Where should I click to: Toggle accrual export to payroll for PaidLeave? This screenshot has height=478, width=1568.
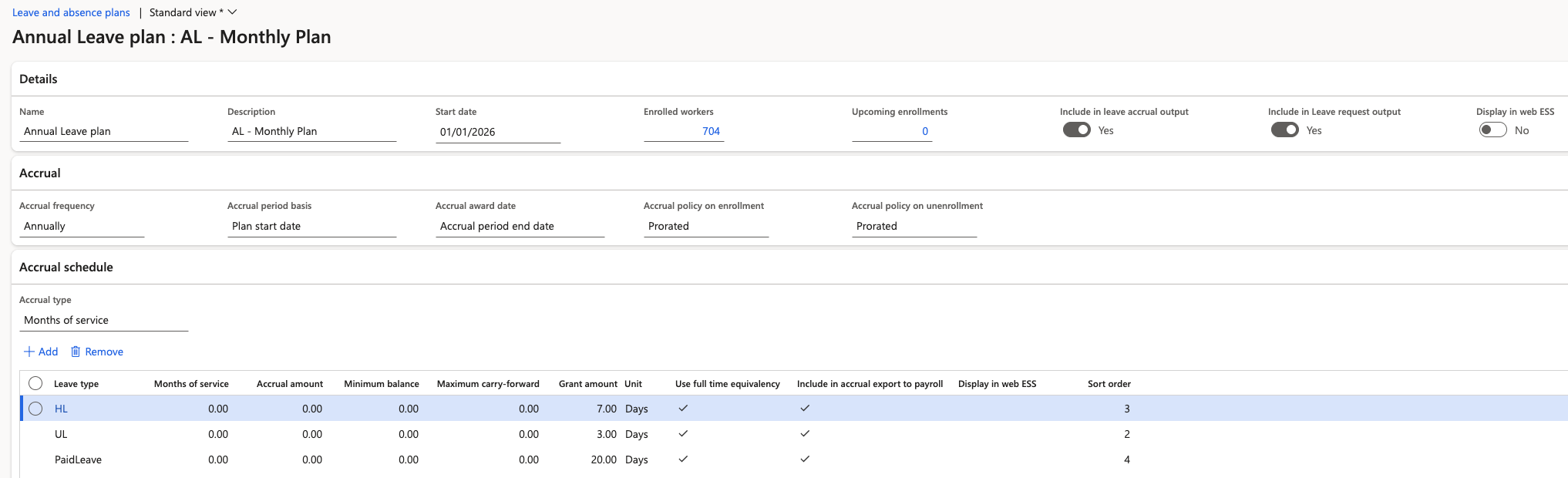pos(805,459)
